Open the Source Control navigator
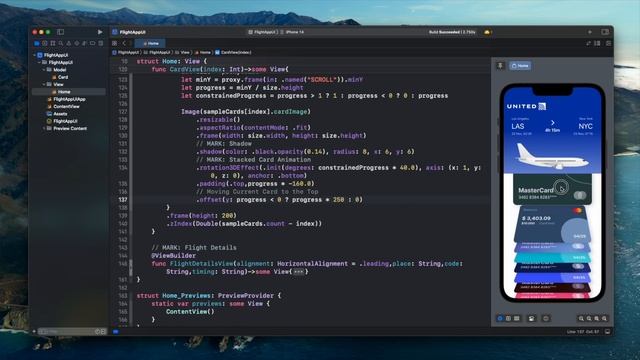Image resolution: width=640 pixels, height=360 pixels. pos(44,43)
